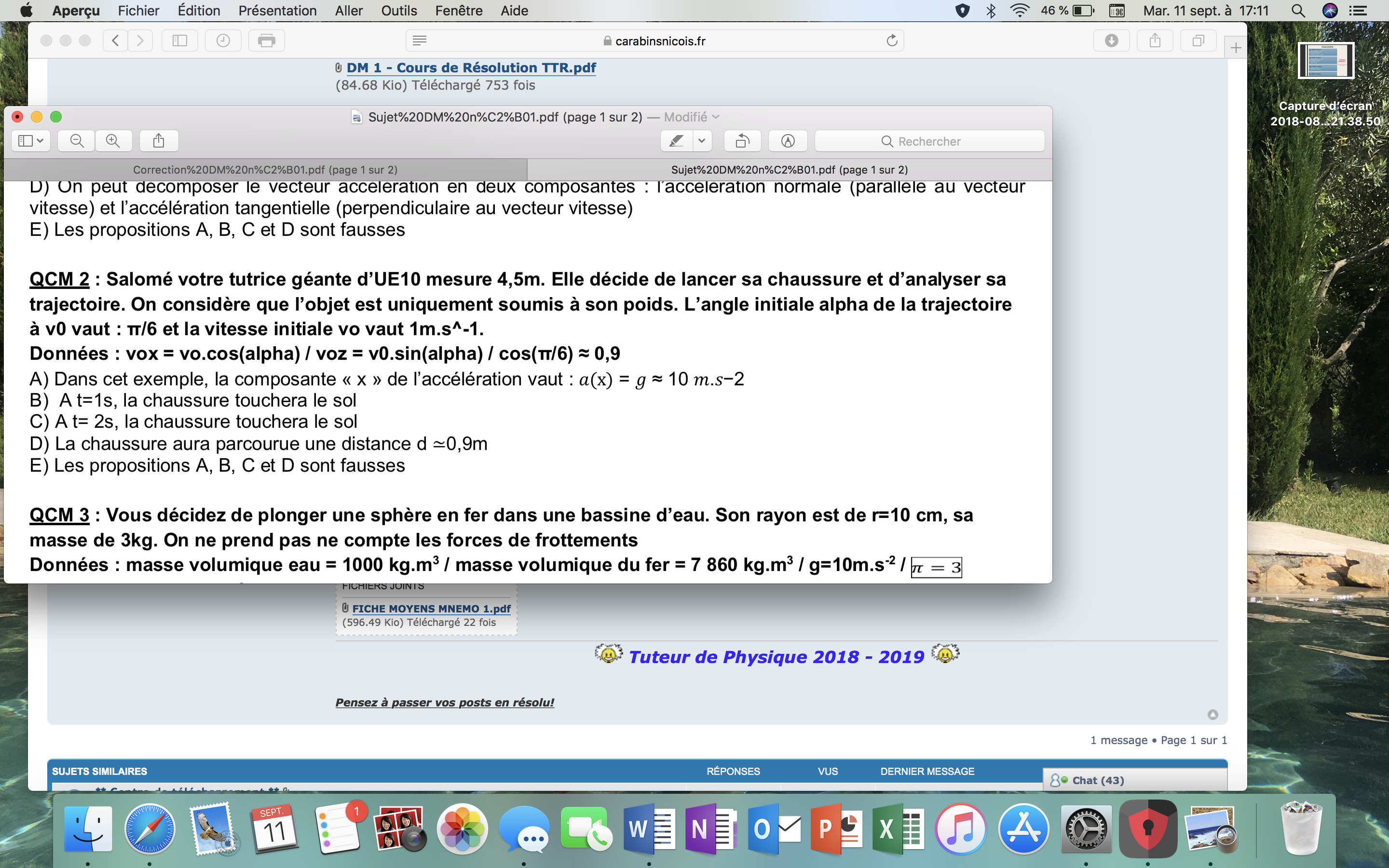Open the Chat (43) panel
The height and width of the screenshot is (868, 1389).
pos(1097,780)
